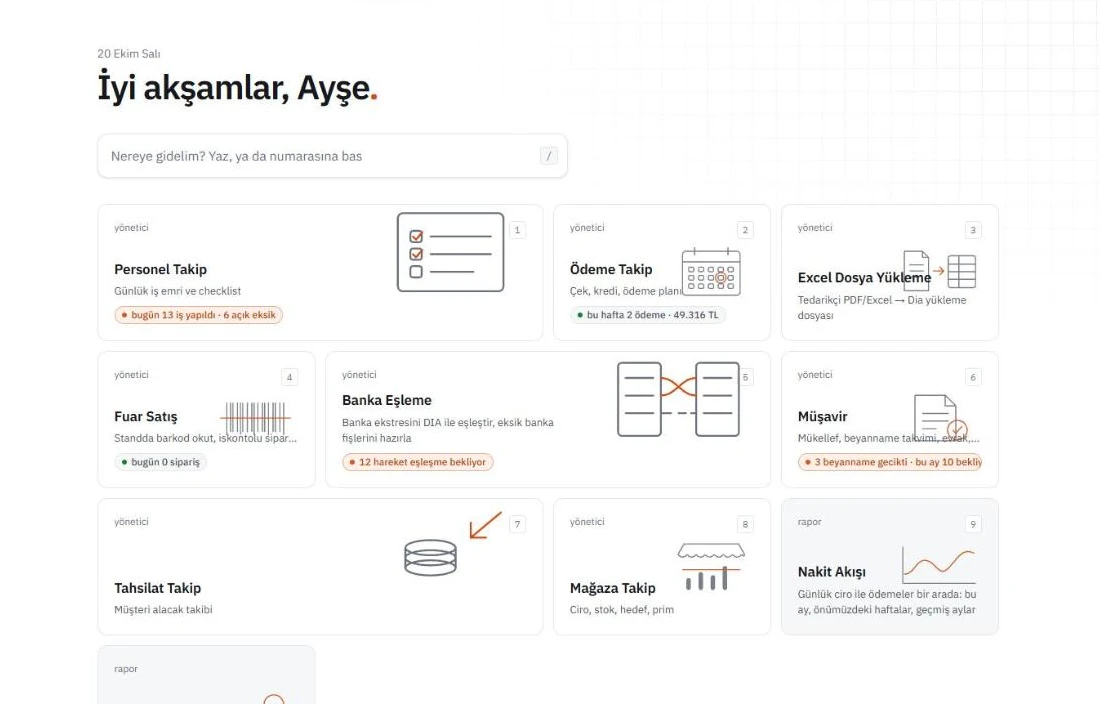This screenshot has width=1100, height=704.
Task: Click shortcut number 3 badge on Excel Dosya Yükleme
Action: tap(972, 230)
